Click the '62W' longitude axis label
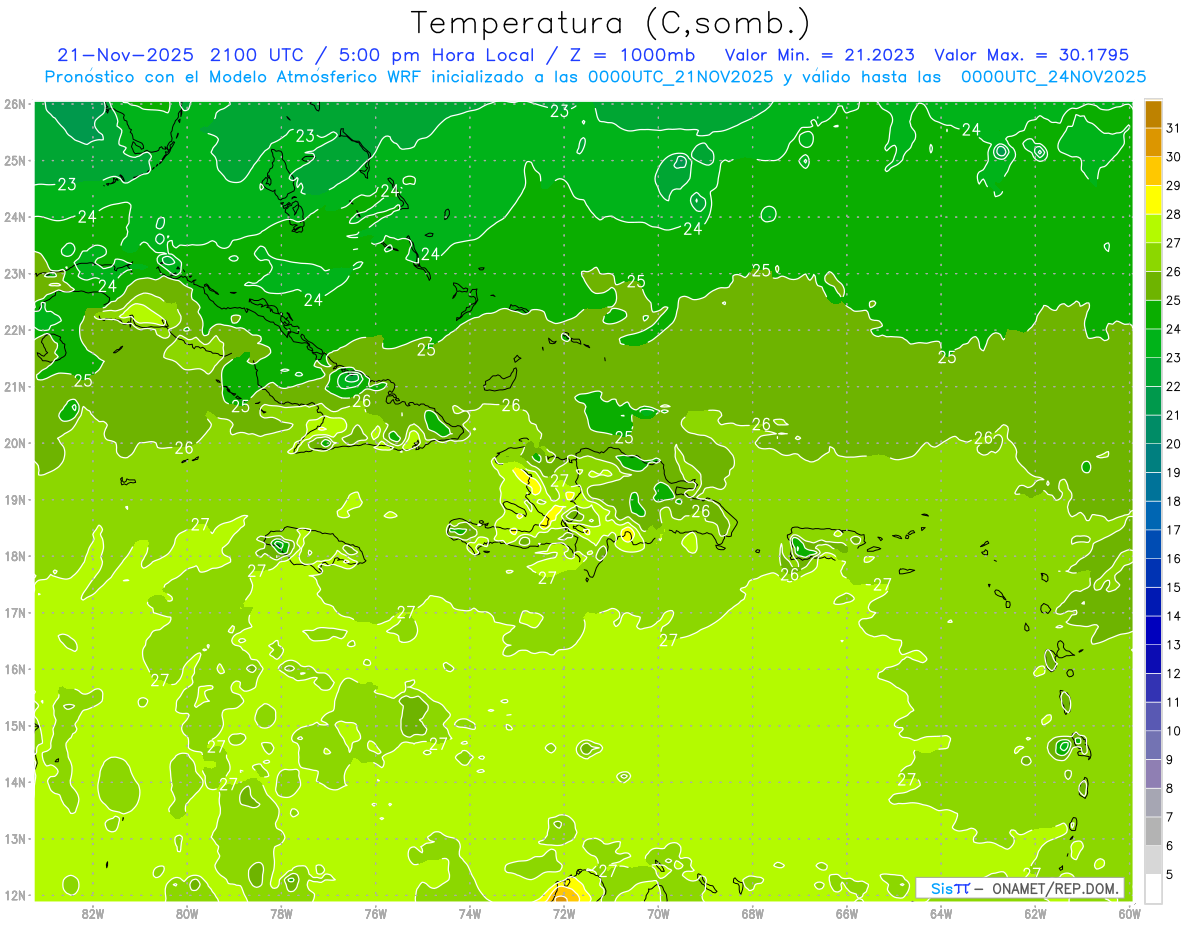 [x=1035, y=913]
